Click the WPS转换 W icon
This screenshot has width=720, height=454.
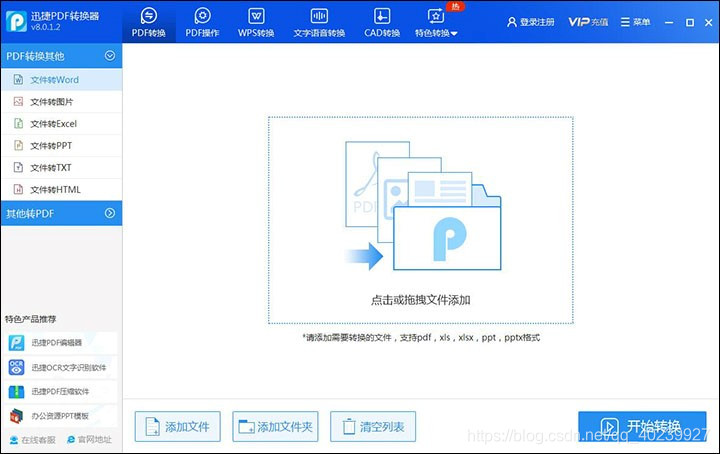point(256,16)
